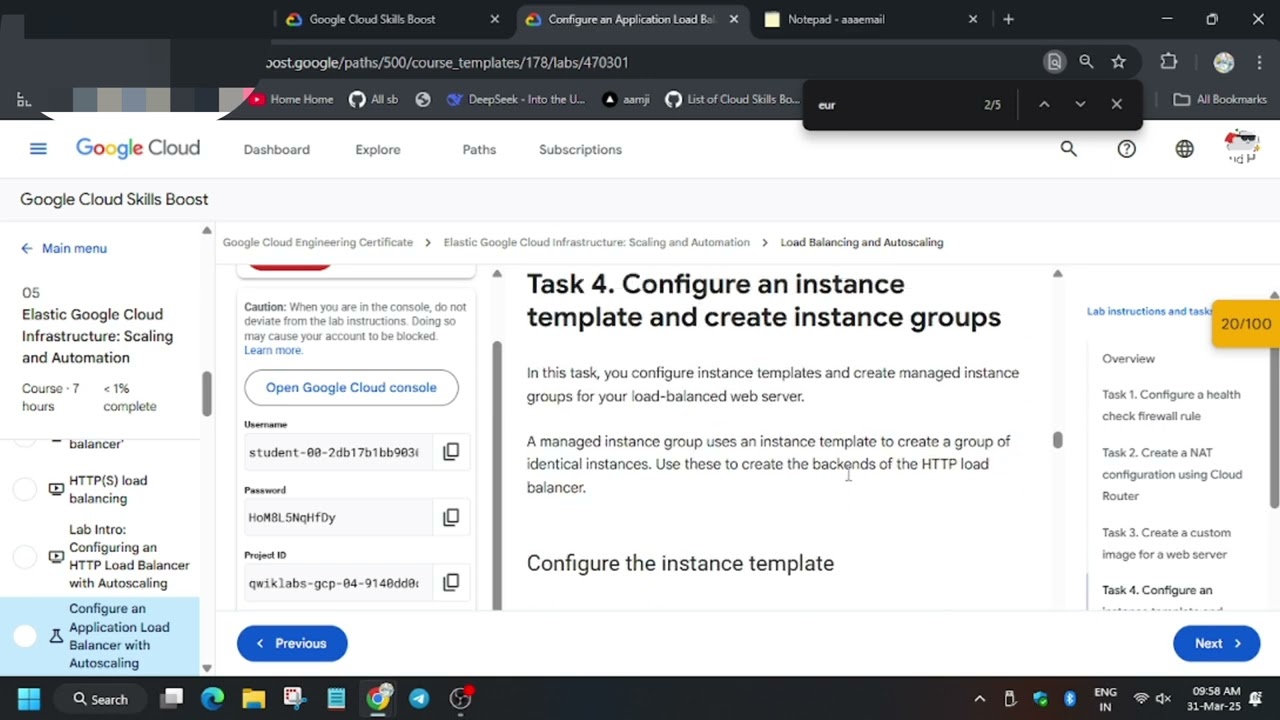The width and height of the screenshot is (1280, 720).
Task: Open the Windows Start menu
Action: (x=29, y=698)
